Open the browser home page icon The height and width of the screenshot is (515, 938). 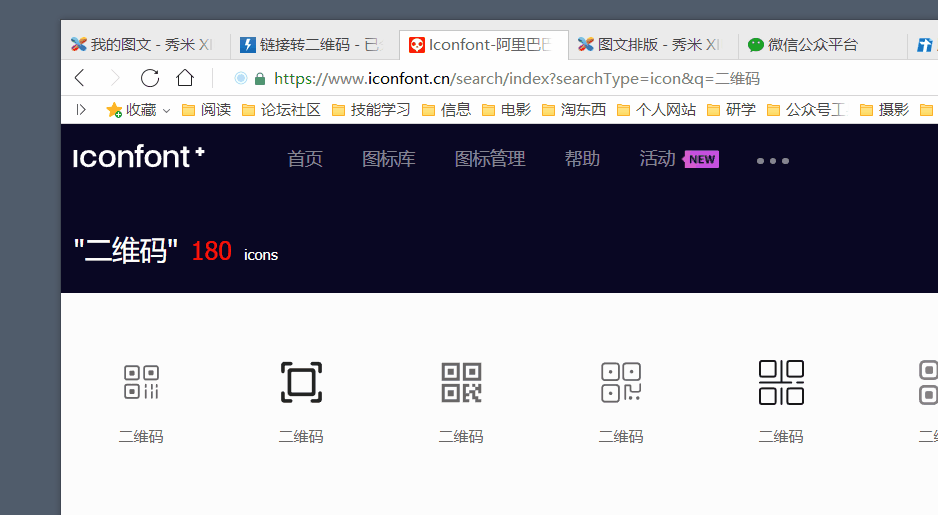click(185, 78)
